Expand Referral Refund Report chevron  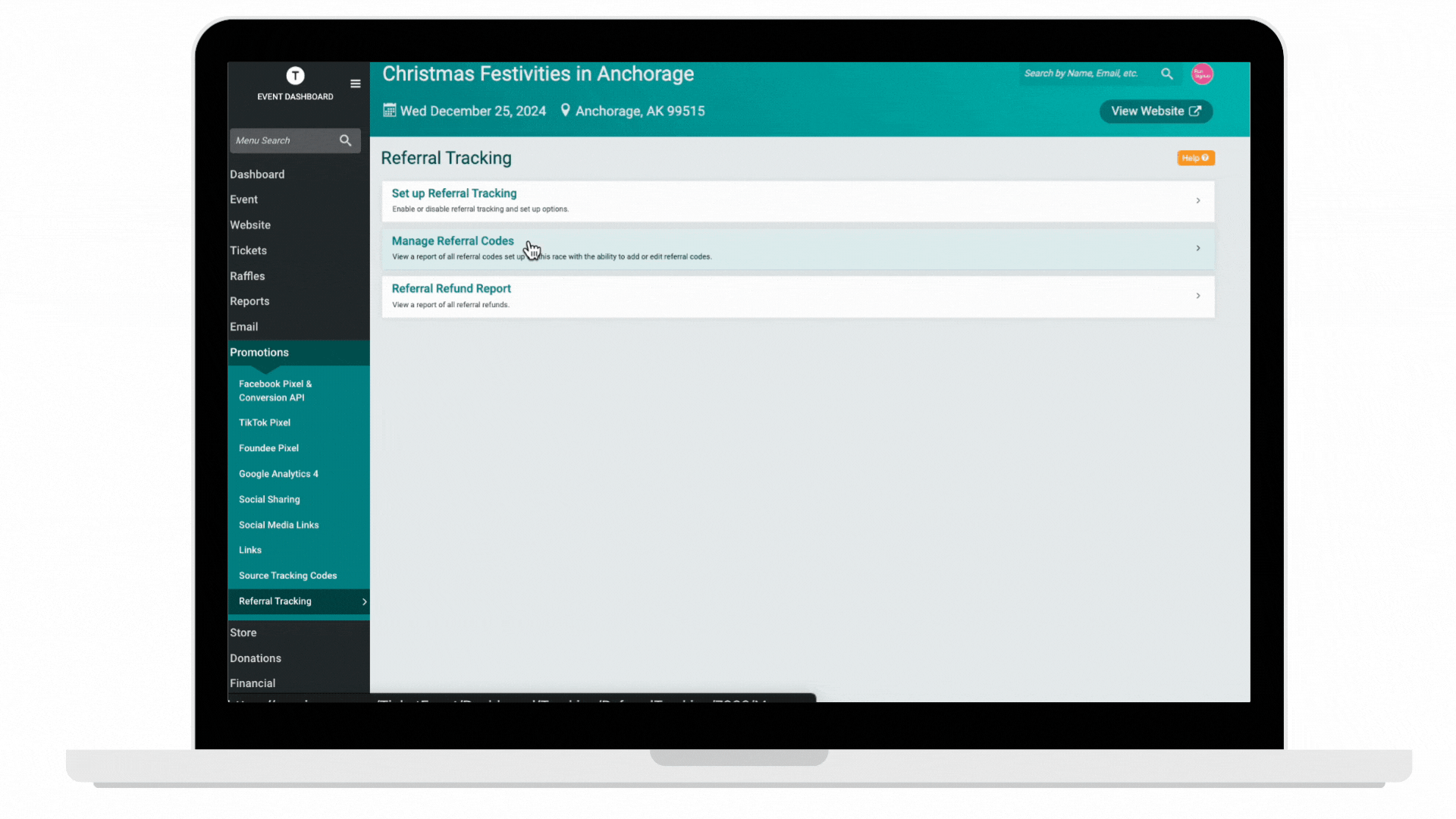(x=1198, y=296)
